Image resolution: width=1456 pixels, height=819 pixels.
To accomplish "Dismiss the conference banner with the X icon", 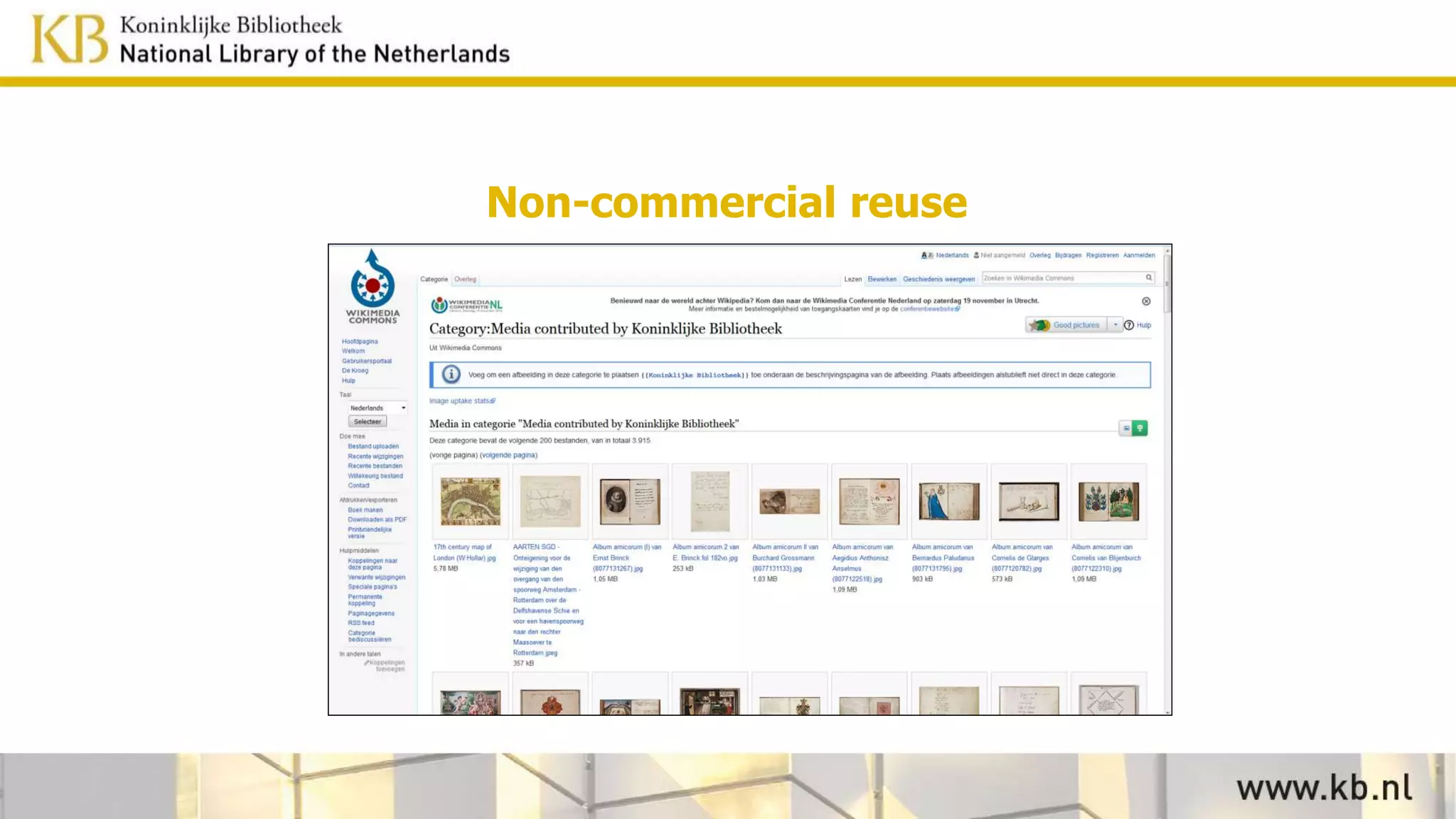I will coord(1146,301).
